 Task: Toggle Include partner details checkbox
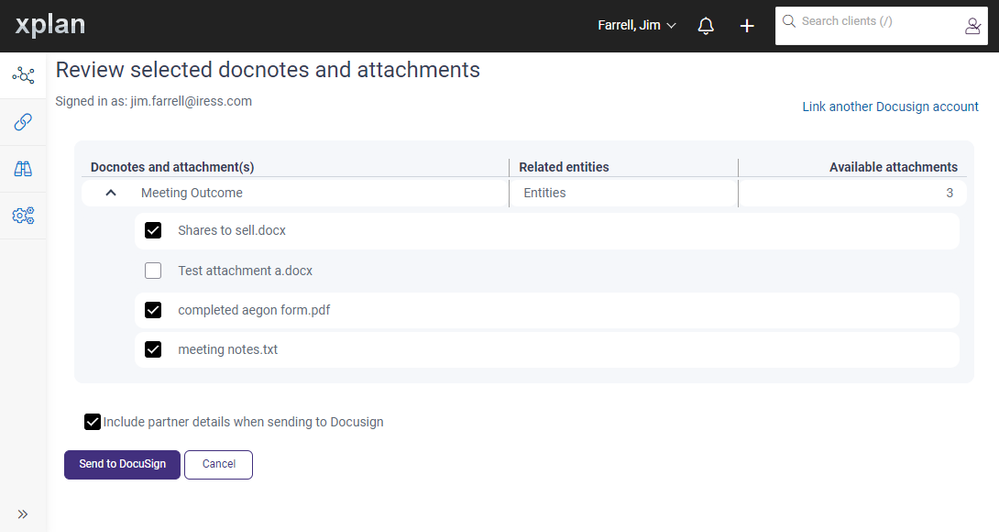pos(93,422)
